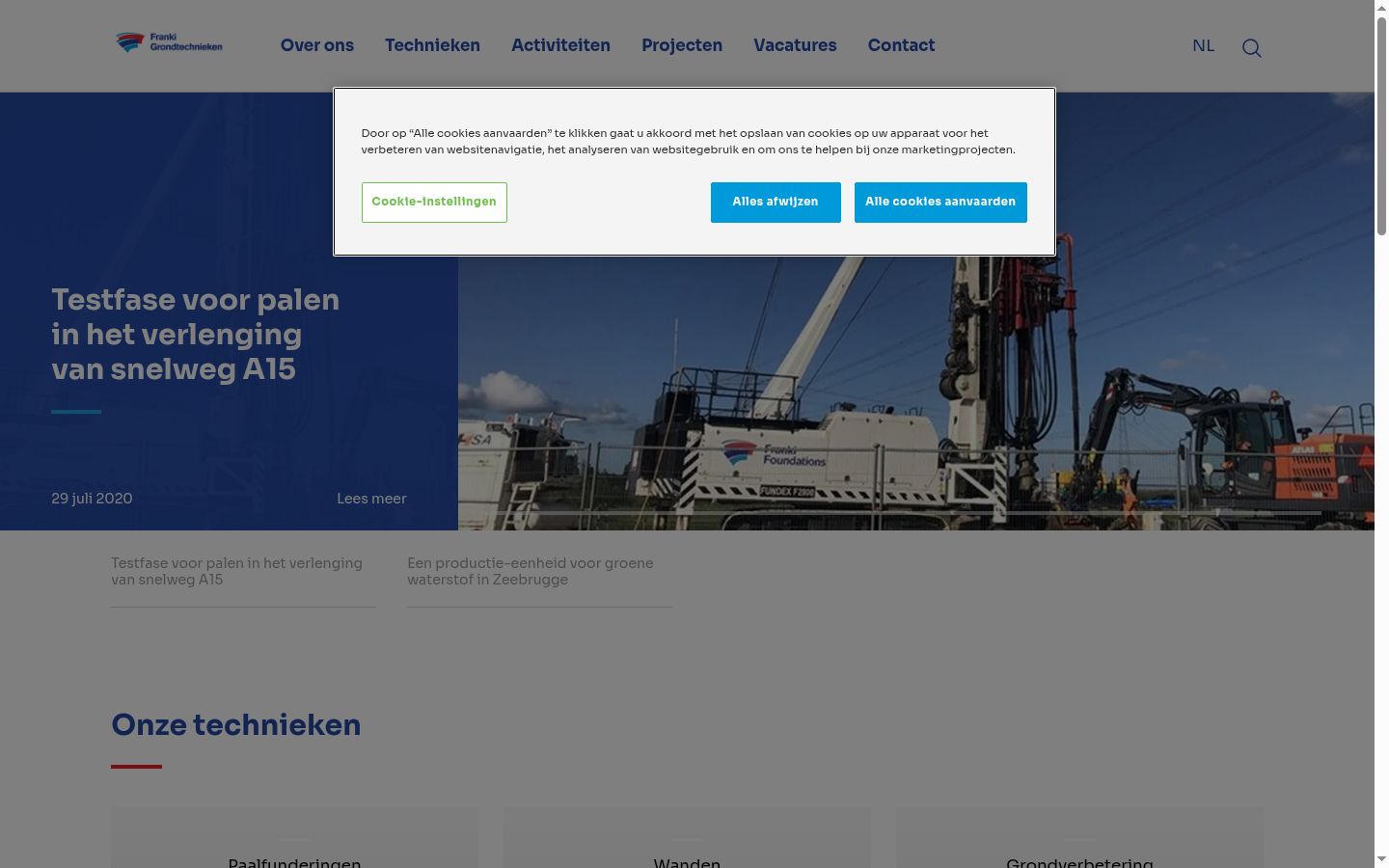This screenshot has width=1389, height=868.
Task: Open the Over ons menu
Action: [x=317, y=45]
